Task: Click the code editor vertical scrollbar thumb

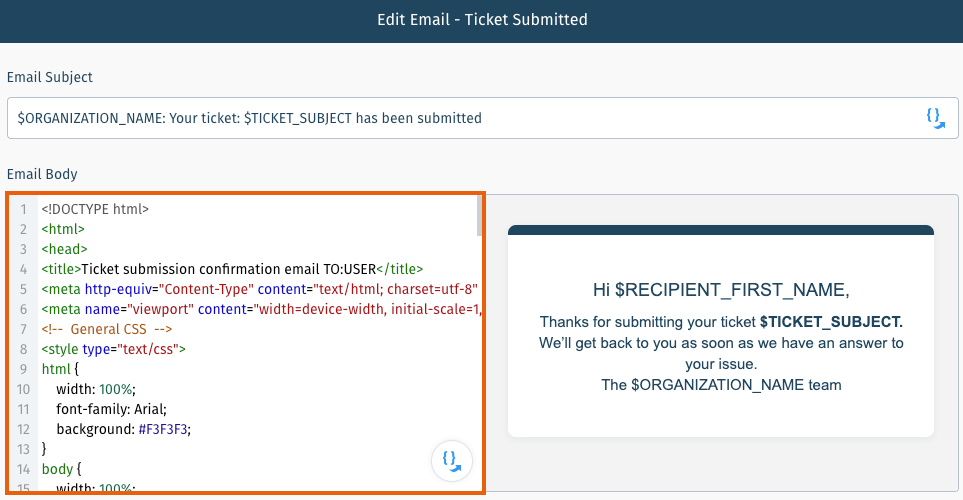Action: tap(479, 216)
